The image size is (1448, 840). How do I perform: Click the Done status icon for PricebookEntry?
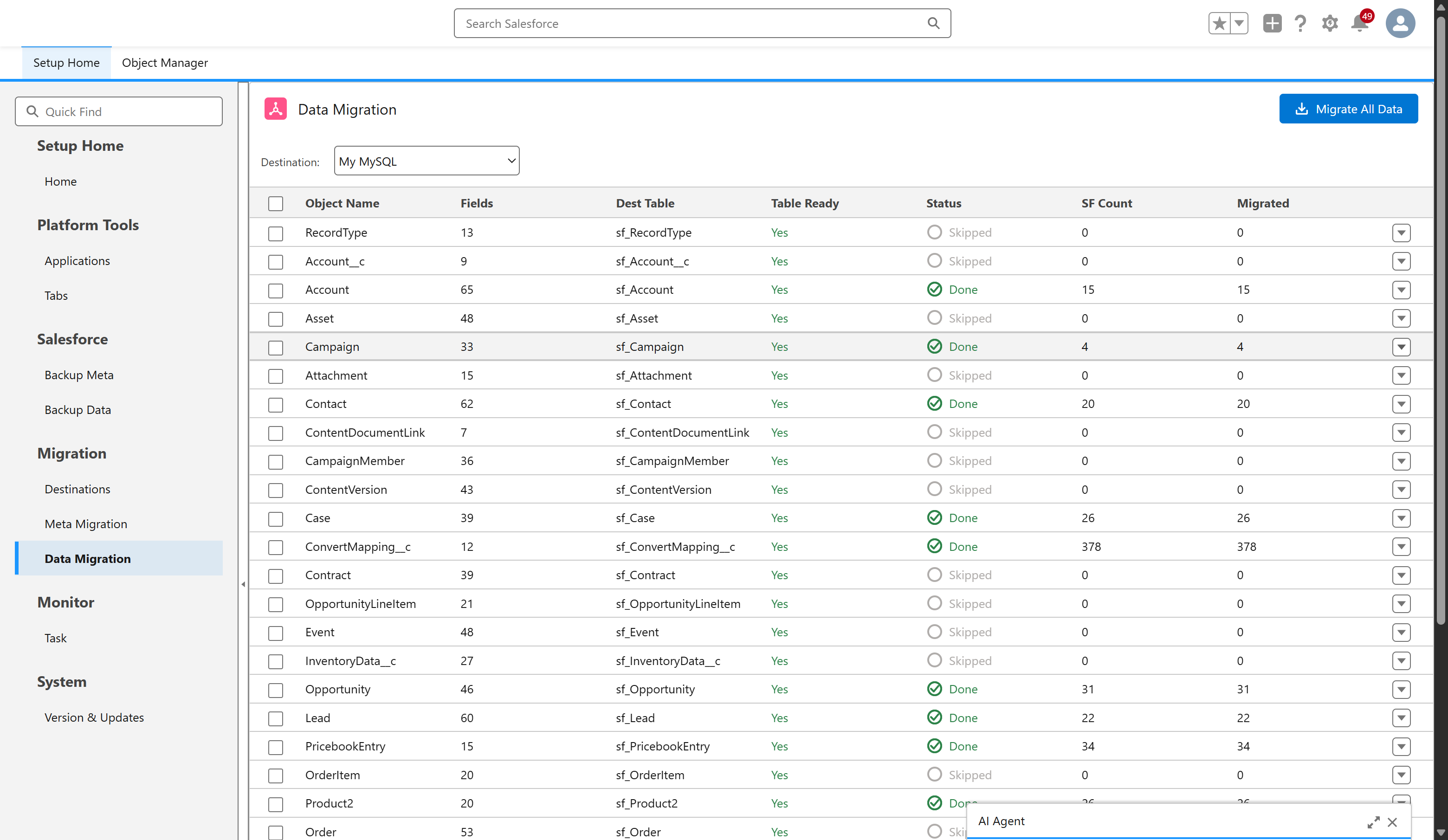click(x=934, y=746)
